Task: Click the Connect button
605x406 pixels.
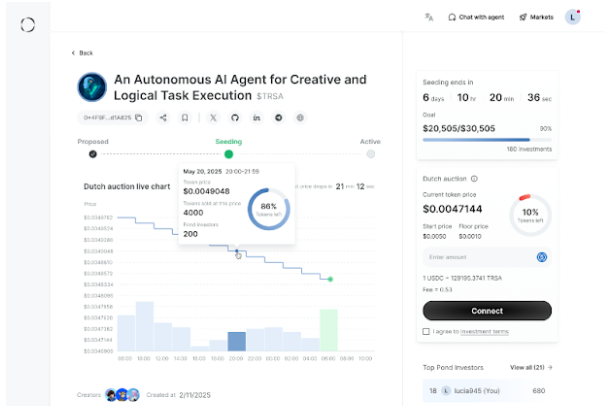Action: pos(487,311)
